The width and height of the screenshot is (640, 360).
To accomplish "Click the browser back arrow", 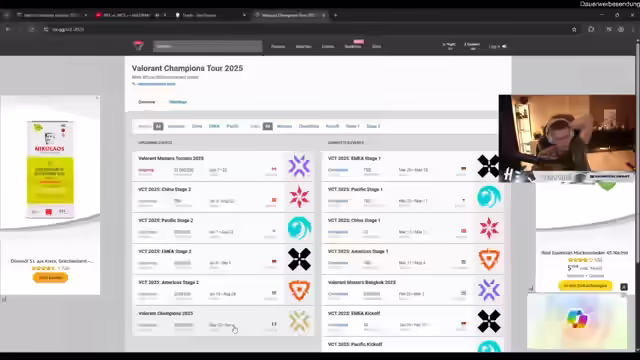I will (x=8, y=29).
